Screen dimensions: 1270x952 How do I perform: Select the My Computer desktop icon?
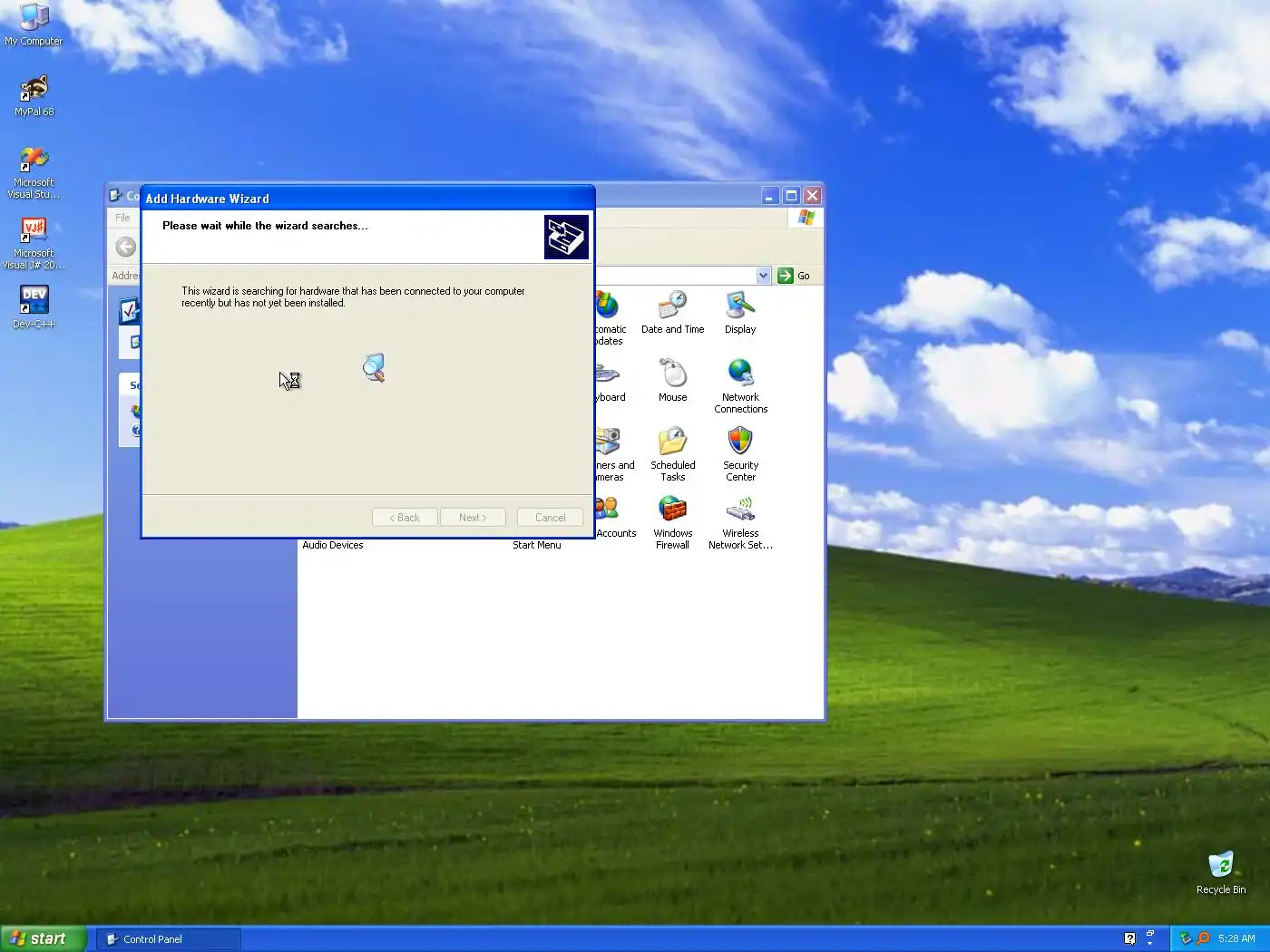pyautogui.click(x=34, y=24)
